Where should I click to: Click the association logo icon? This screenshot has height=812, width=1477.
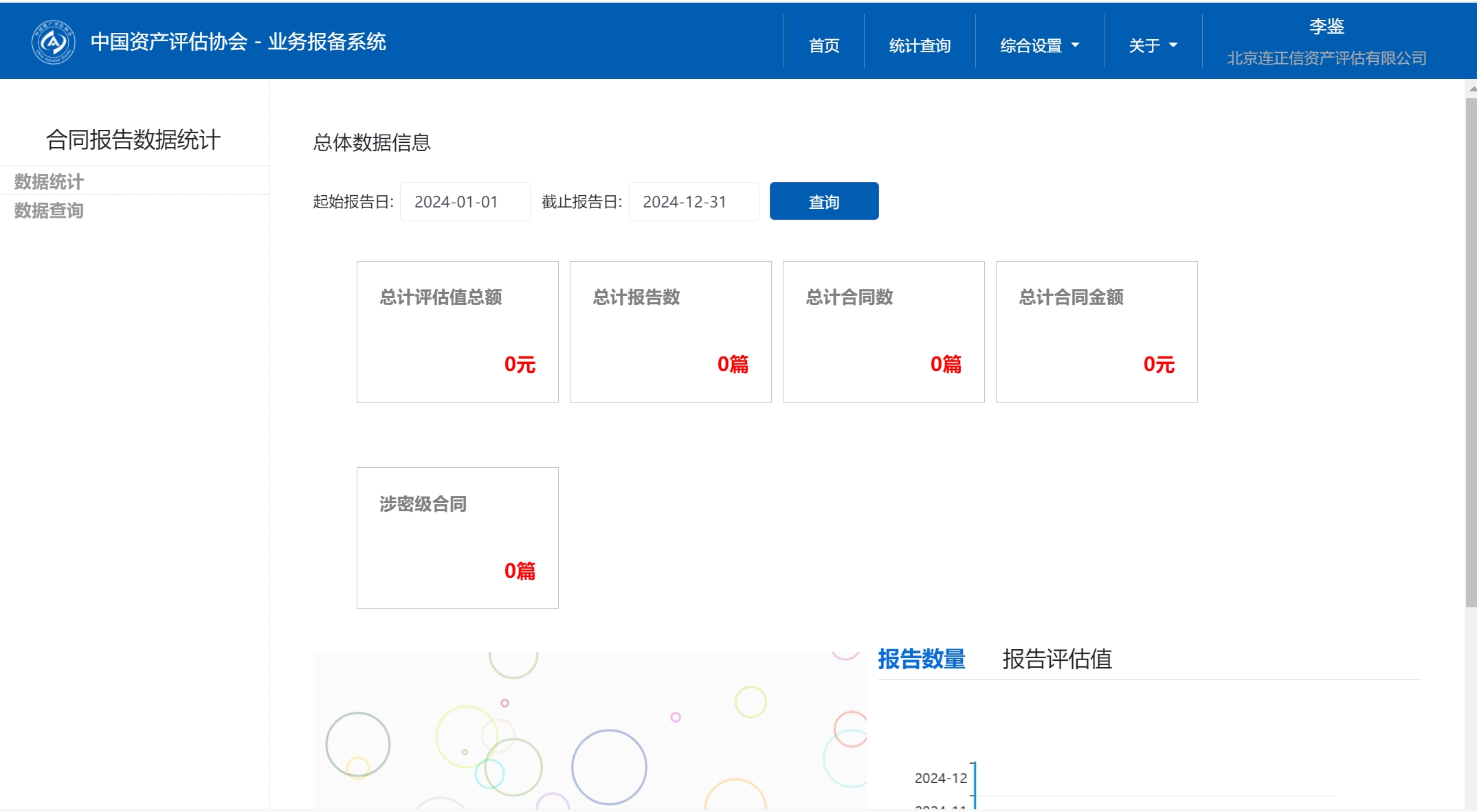click(x=53, y=42)
